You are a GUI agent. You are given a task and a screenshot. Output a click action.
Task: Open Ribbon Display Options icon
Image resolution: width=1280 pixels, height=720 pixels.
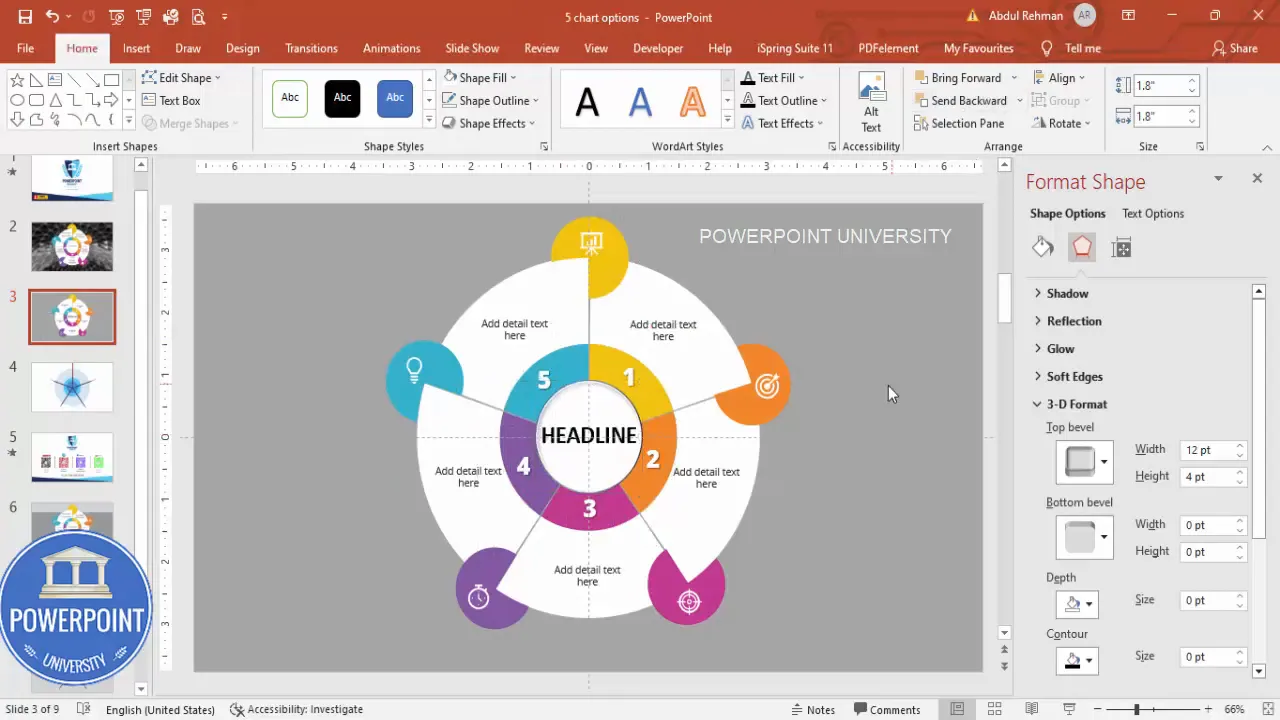1129,16
